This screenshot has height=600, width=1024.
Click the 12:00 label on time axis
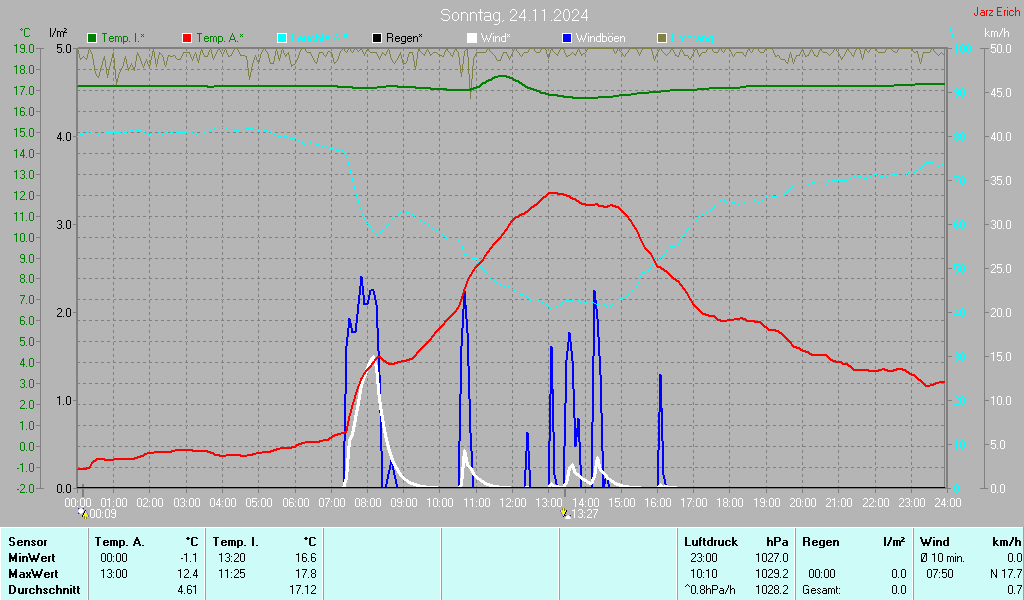click(x=513, y=502)
